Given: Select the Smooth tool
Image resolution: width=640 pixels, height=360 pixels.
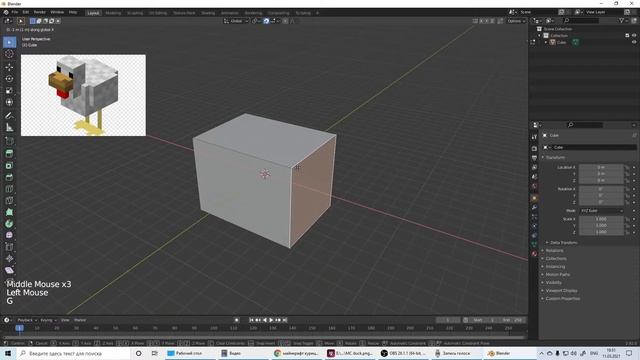Looking at the screenshot, I should coord(9,236).
